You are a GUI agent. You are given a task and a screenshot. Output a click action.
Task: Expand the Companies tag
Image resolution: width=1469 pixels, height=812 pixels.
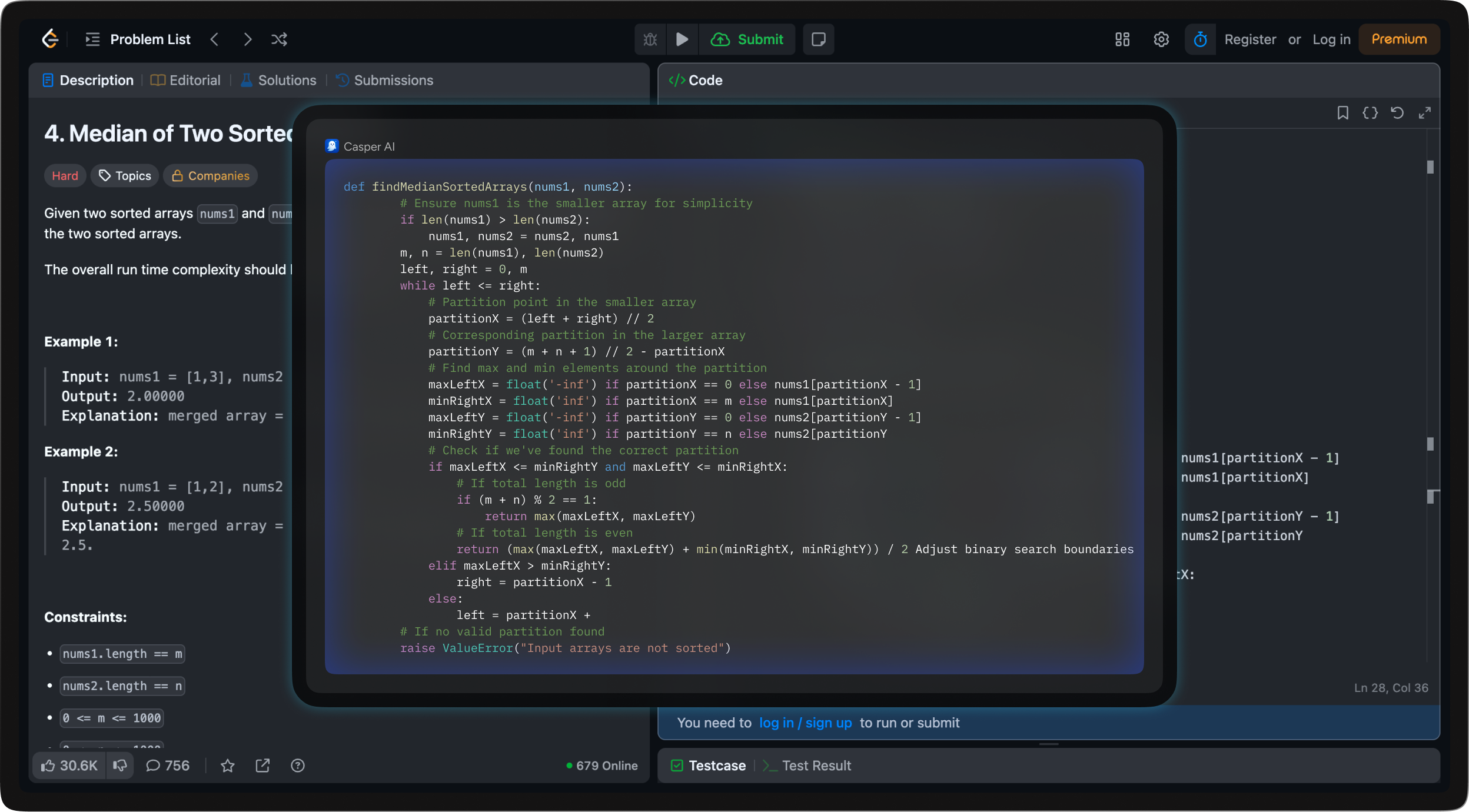pos(210,176)
